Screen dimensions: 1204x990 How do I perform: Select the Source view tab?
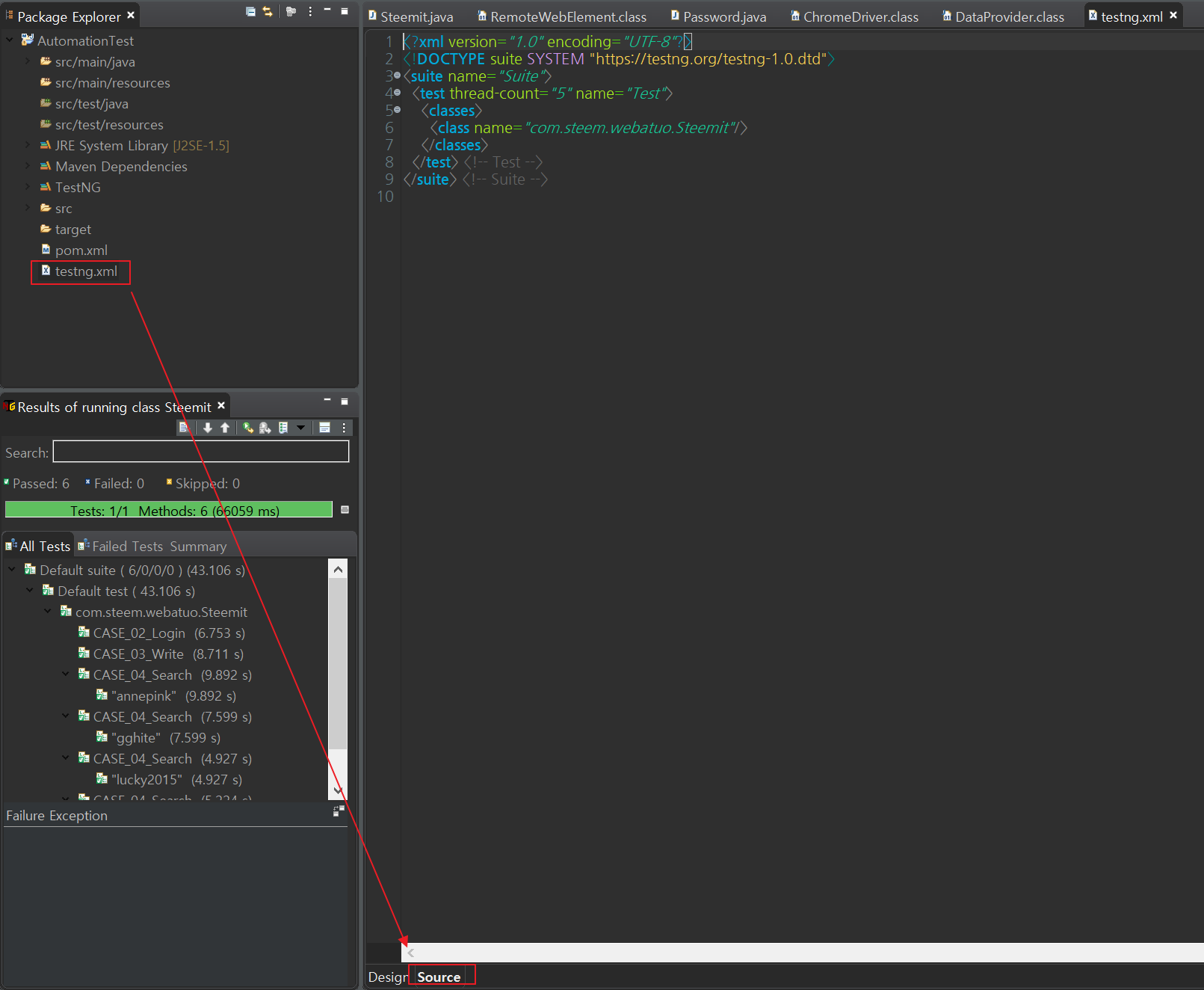click(x=439, y=977)
